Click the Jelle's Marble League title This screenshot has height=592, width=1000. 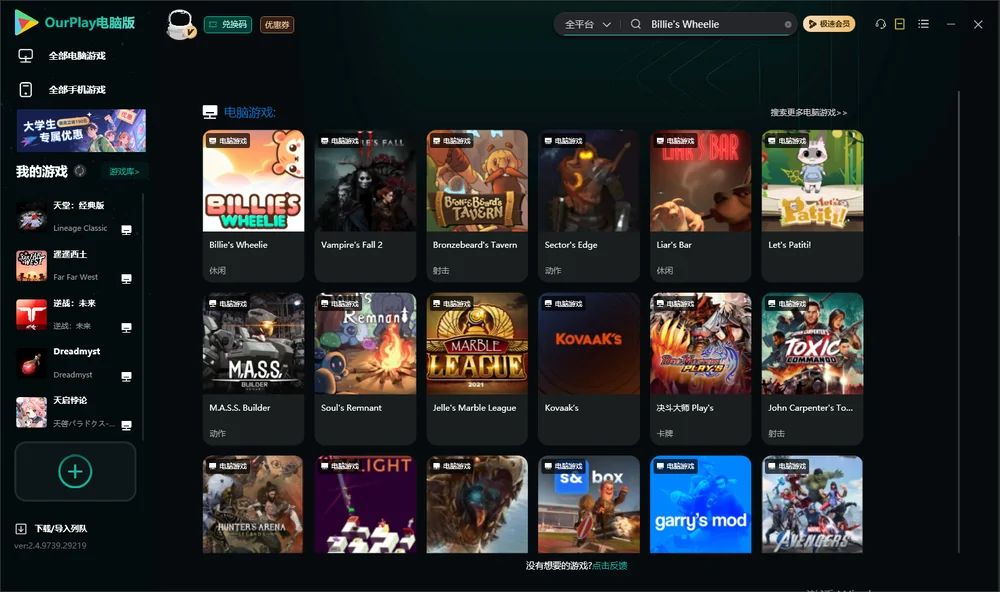474,408
